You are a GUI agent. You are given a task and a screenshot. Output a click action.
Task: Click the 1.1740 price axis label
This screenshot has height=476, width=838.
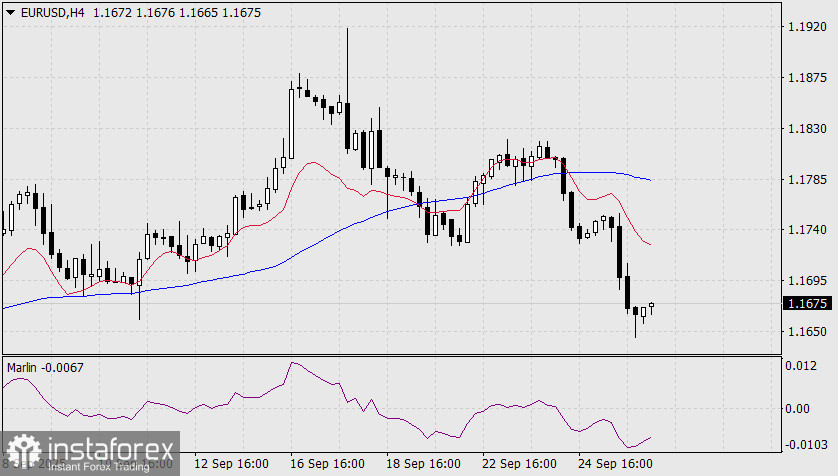coord(807,230)
